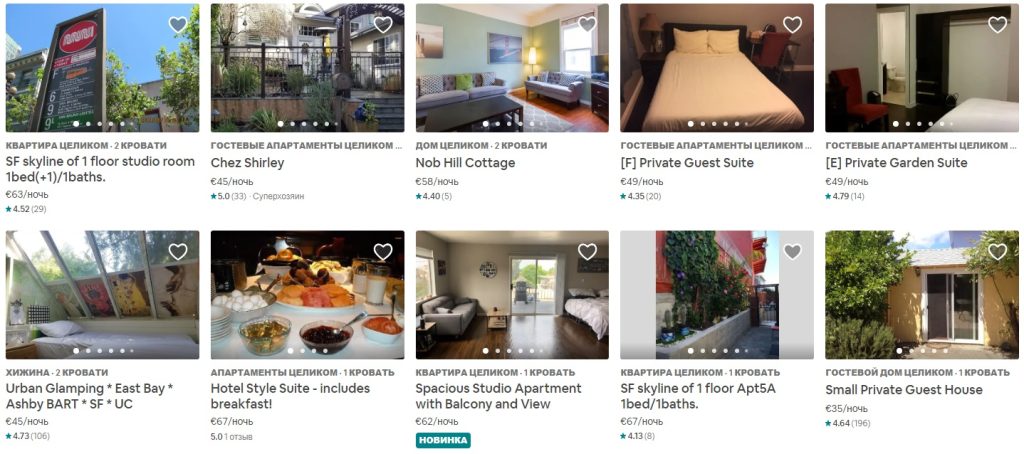Add [E] Private Garden Suite to wishlist
Image resolution: width=1024 pixels, height=454 pixels.
997,25
